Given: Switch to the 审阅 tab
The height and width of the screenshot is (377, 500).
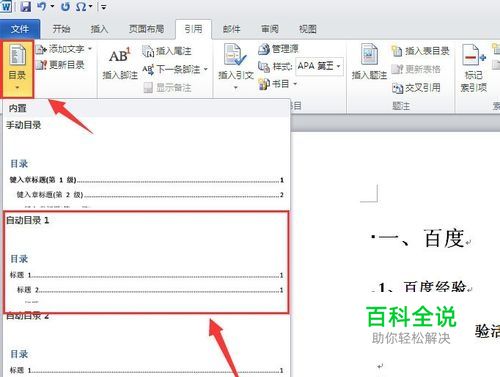Looking at the screenshot, I should click(x=270, y=29).
